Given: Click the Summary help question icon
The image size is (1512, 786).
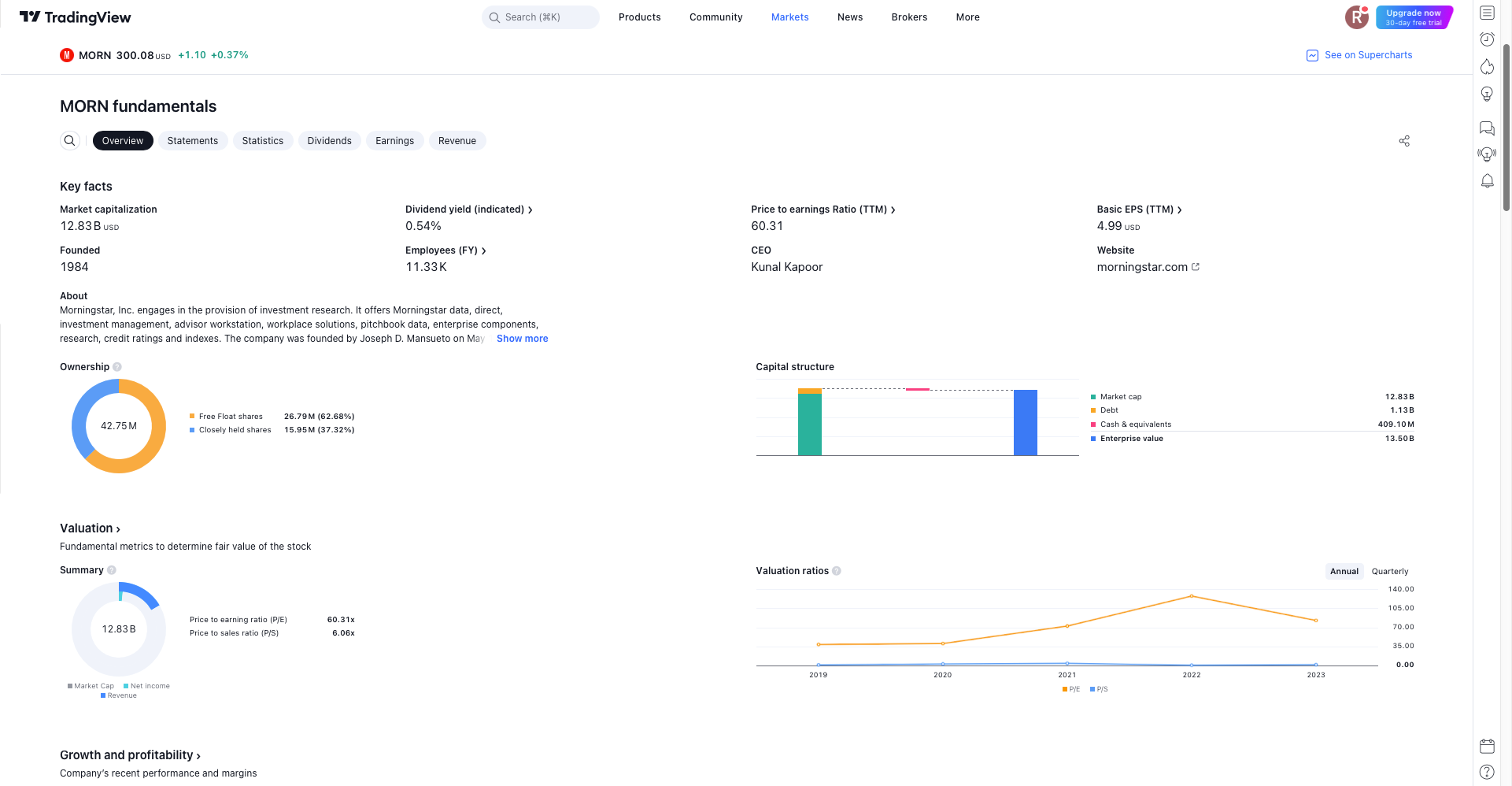Looking at the screenshot, I should pos(112,570).
